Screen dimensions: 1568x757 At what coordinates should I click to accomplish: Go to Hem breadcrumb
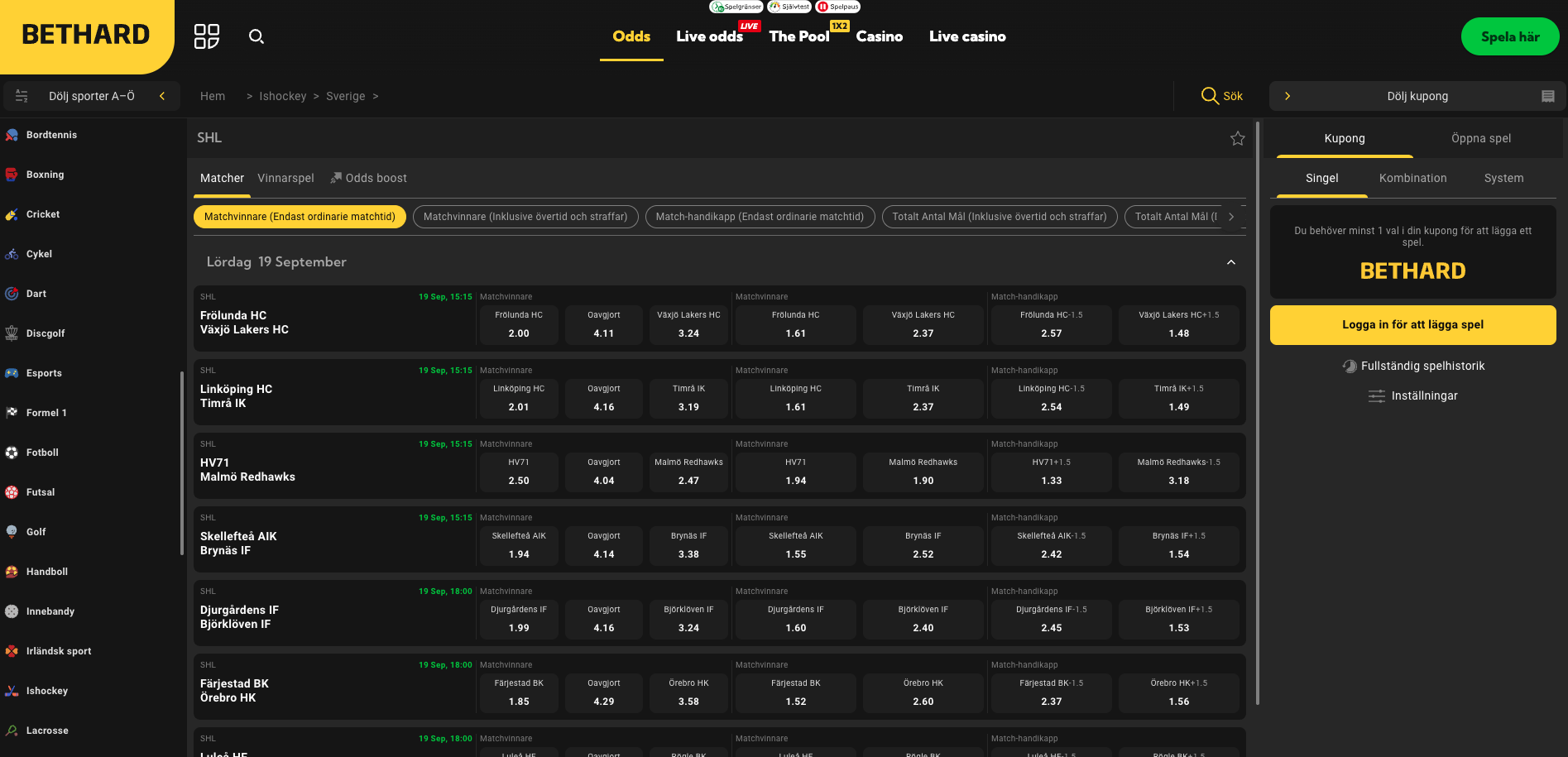tap(213, 96)
